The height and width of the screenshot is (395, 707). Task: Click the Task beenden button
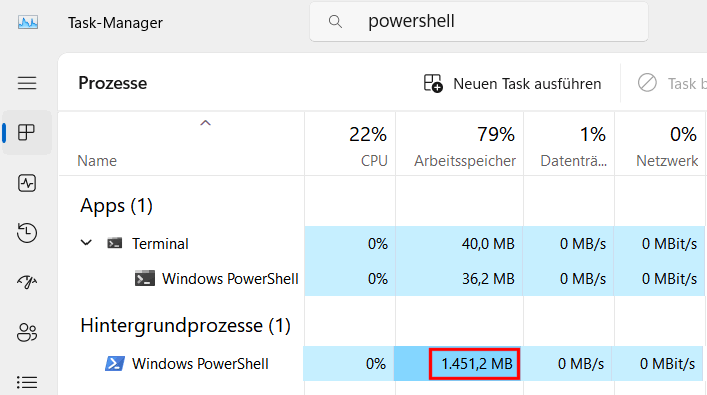click(672, 83)
